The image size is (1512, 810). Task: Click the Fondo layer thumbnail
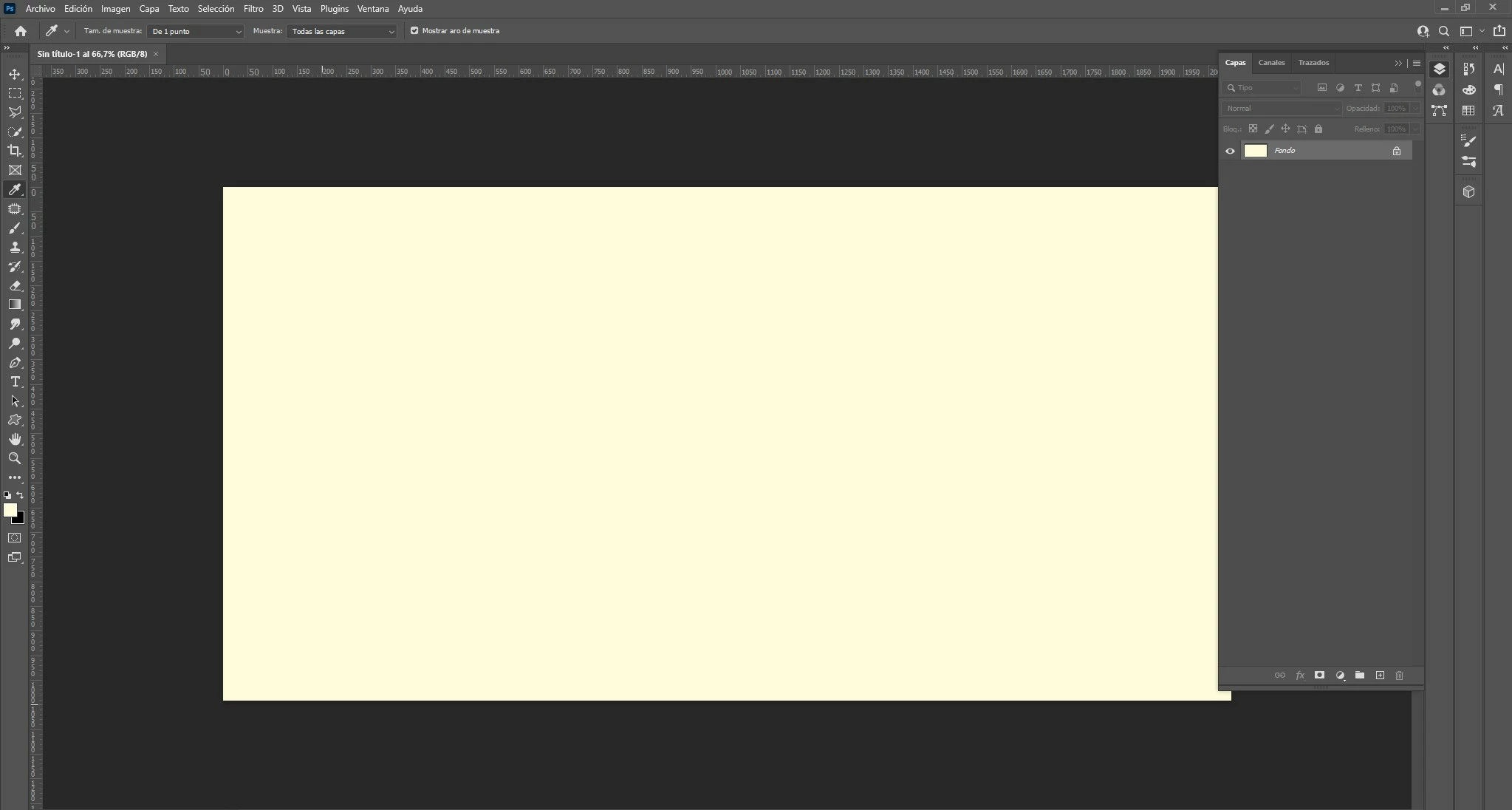click(x=1255, y=151)
